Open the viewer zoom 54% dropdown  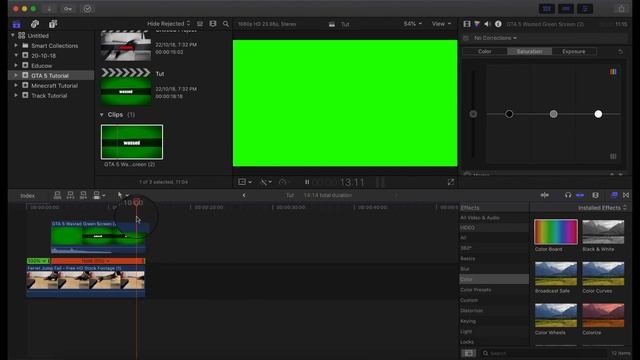(413, 24)
